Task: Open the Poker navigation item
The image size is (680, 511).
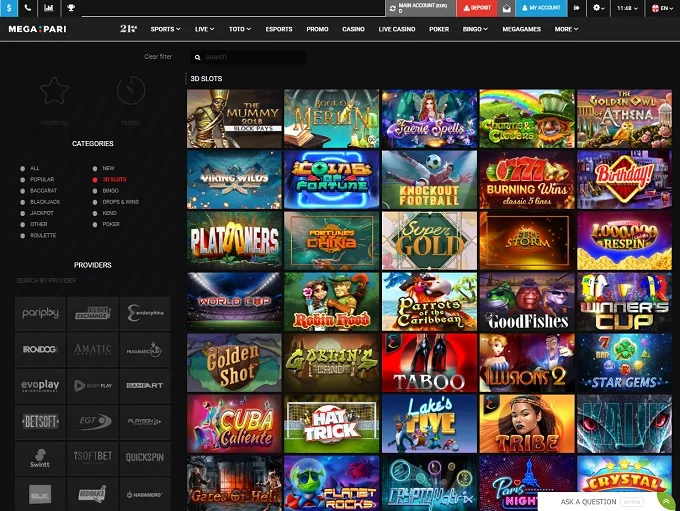Action: pyautogui.click(x=439, y=29)
